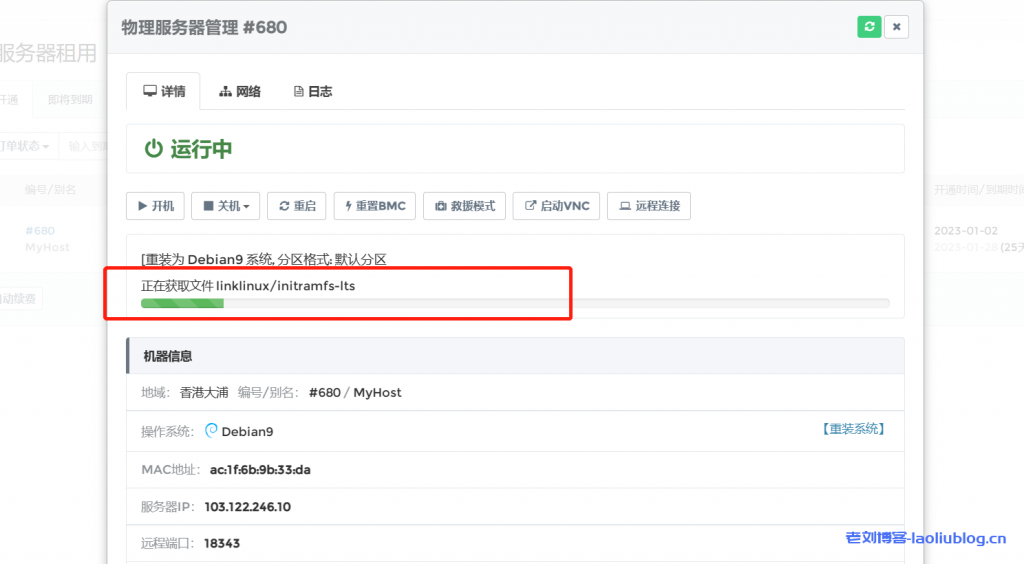Switch to the 详情 tab

point(164,91)
